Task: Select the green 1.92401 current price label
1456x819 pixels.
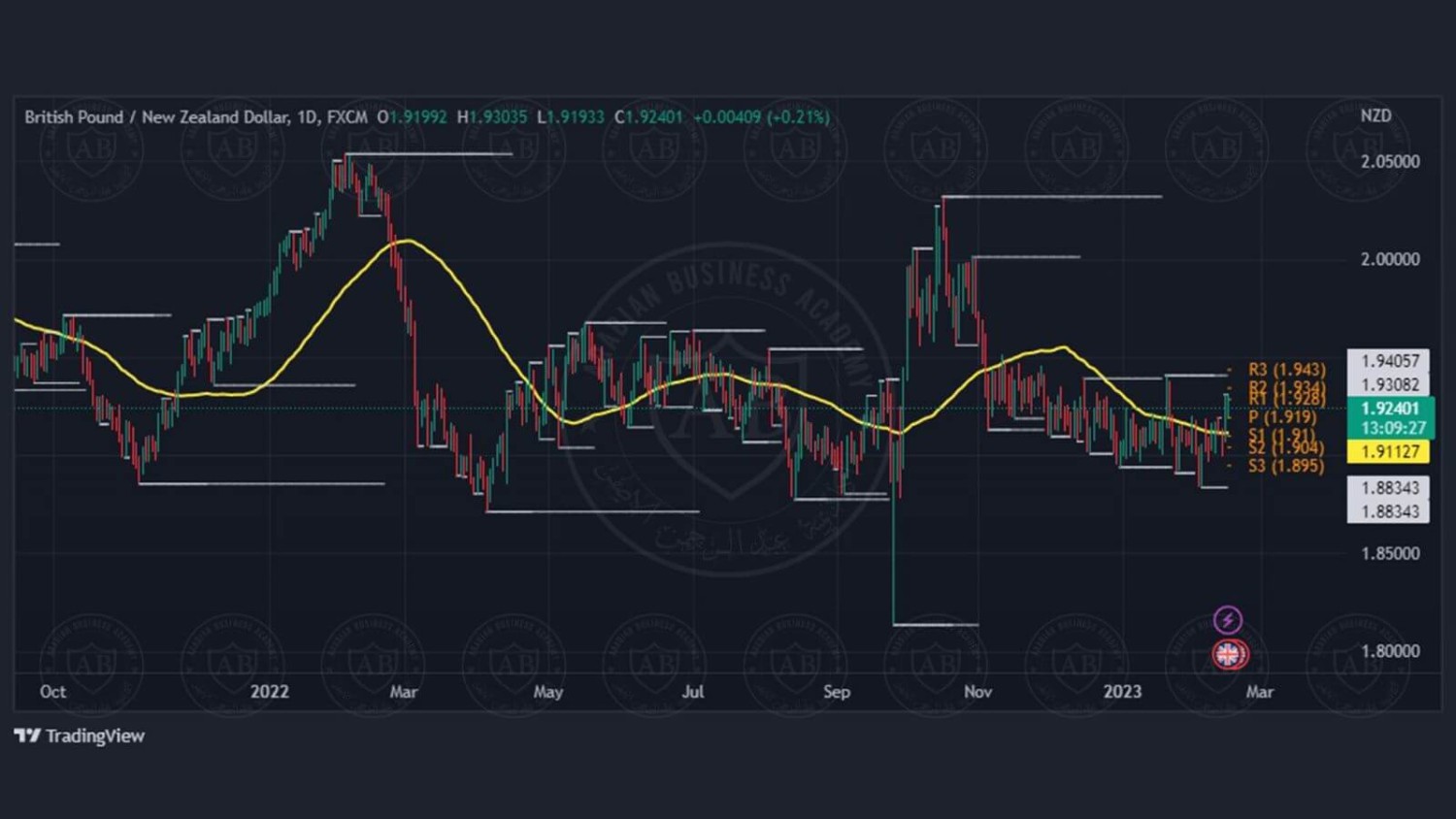Action: [1390, 417]
